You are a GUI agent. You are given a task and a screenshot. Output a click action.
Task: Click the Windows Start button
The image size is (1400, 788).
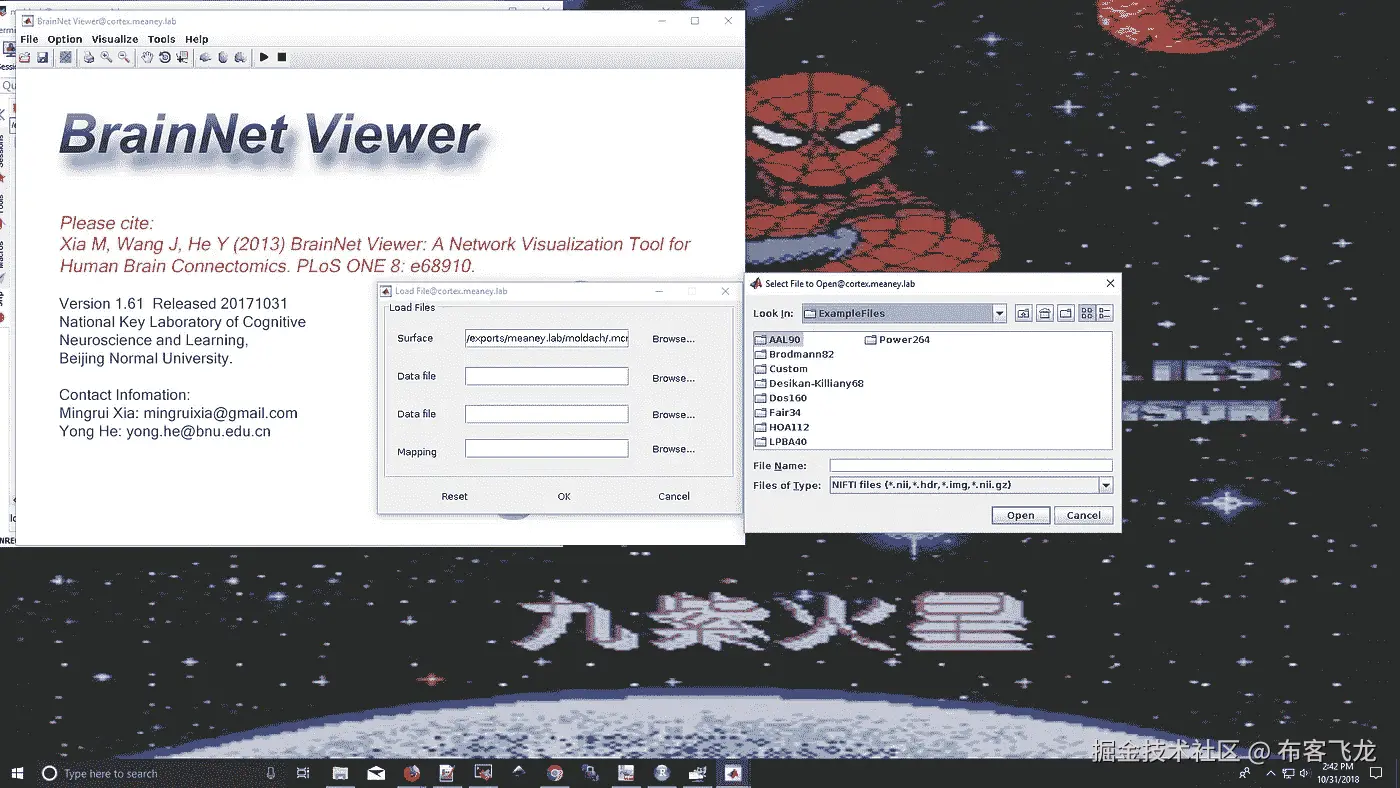coord(17,773)
